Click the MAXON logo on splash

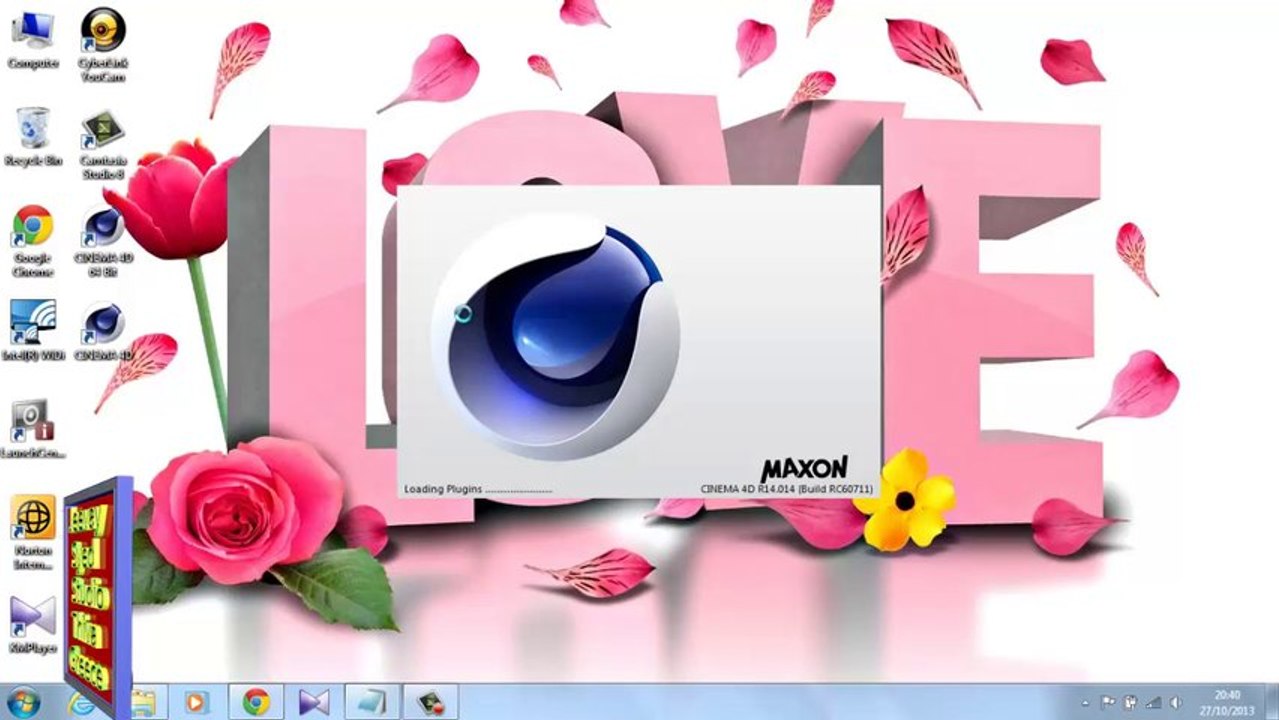[804, 468]
